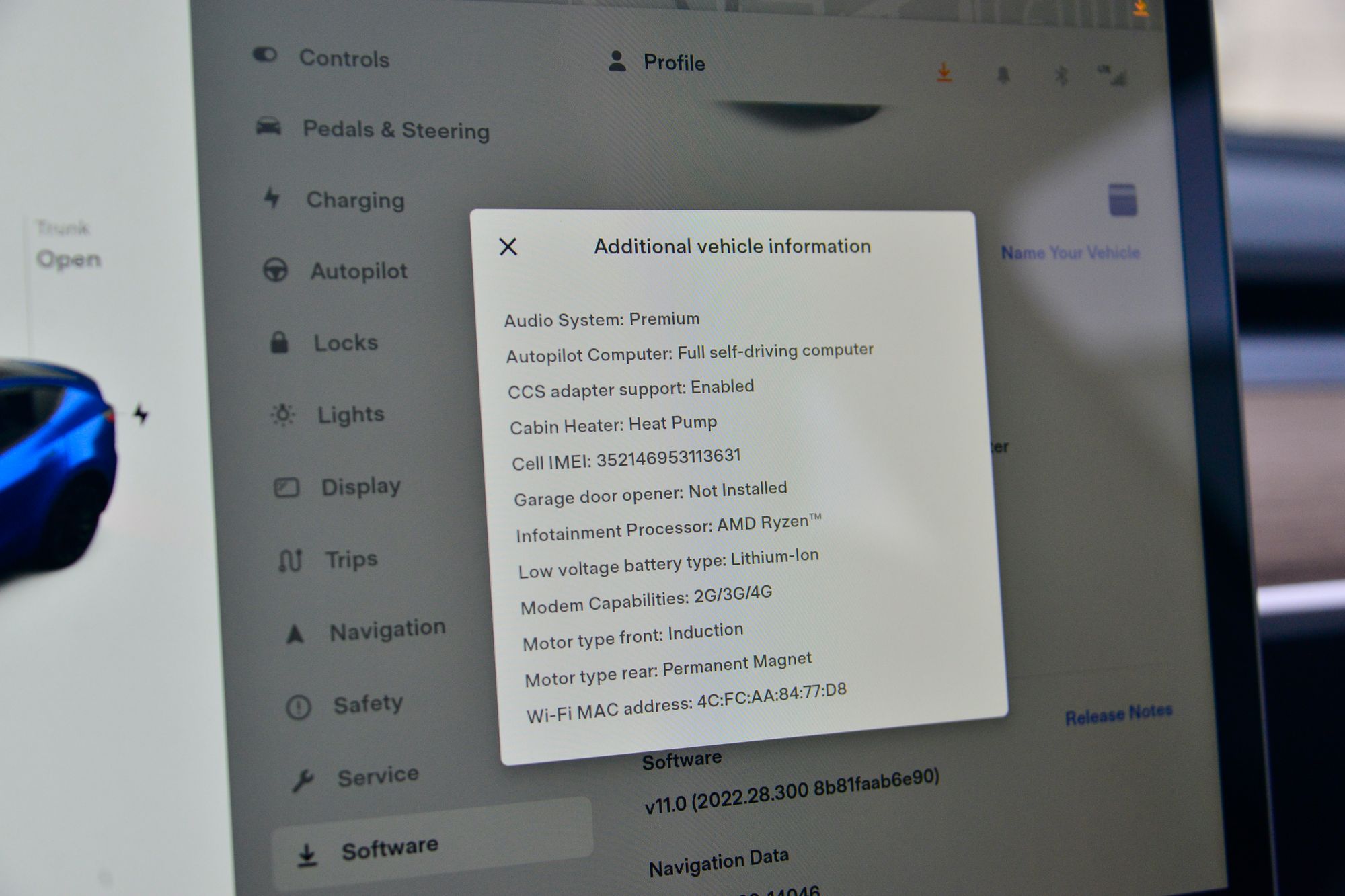
Task: Open the Software tab
Action: point(389,849)
